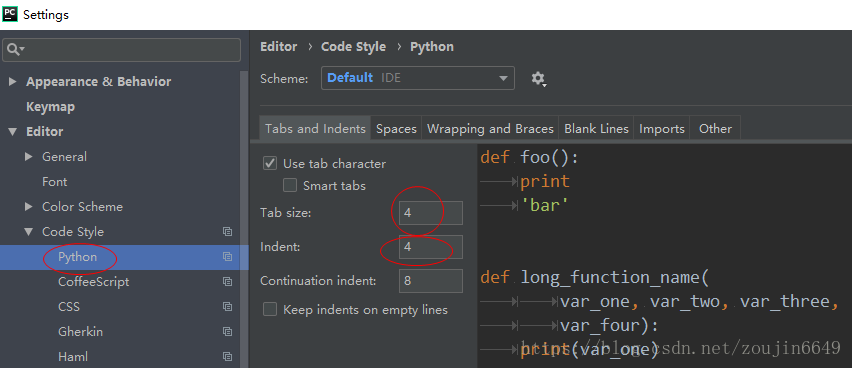Click the Indent input field
The image size is (852, 368).
(431, 247)
